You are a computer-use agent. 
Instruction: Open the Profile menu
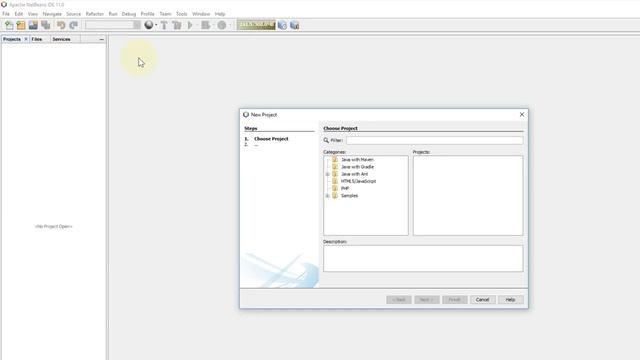(147, 14)
